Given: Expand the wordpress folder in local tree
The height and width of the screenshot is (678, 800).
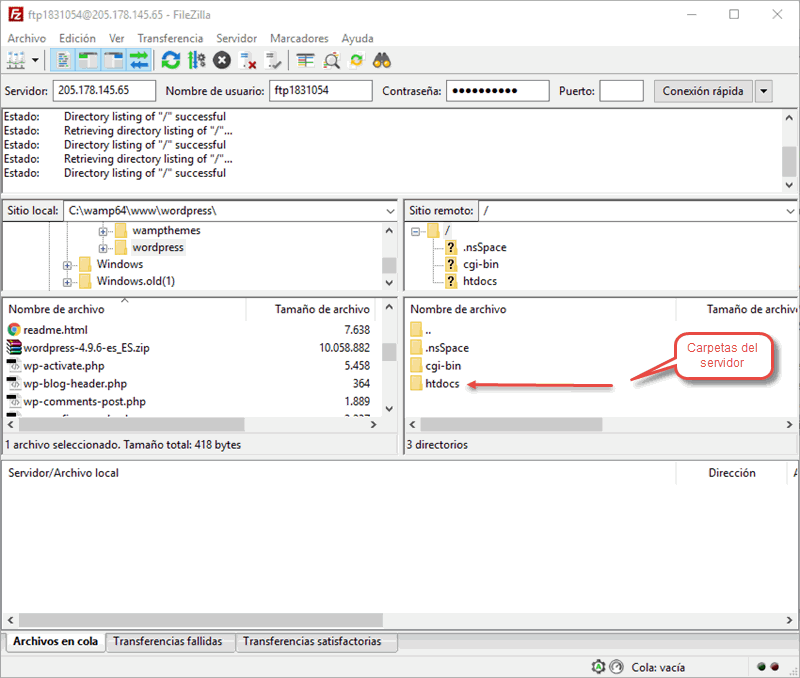Looking at the screenshot, I should 103,247.
